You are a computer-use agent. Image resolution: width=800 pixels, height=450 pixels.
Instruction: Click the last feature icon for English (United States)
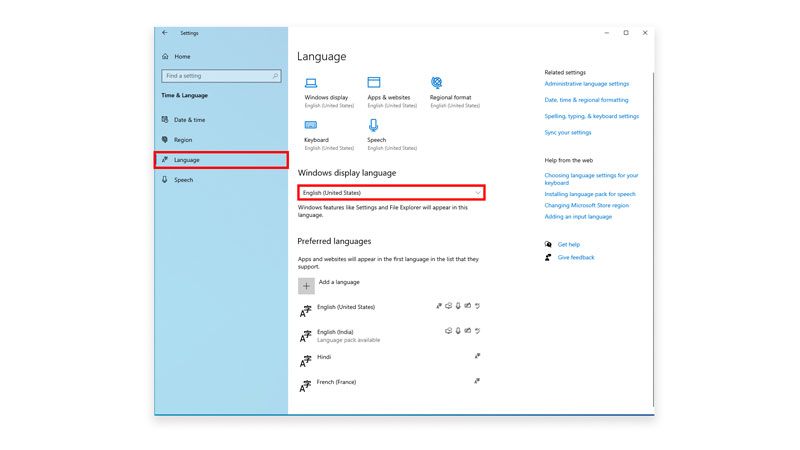(478, 306)
